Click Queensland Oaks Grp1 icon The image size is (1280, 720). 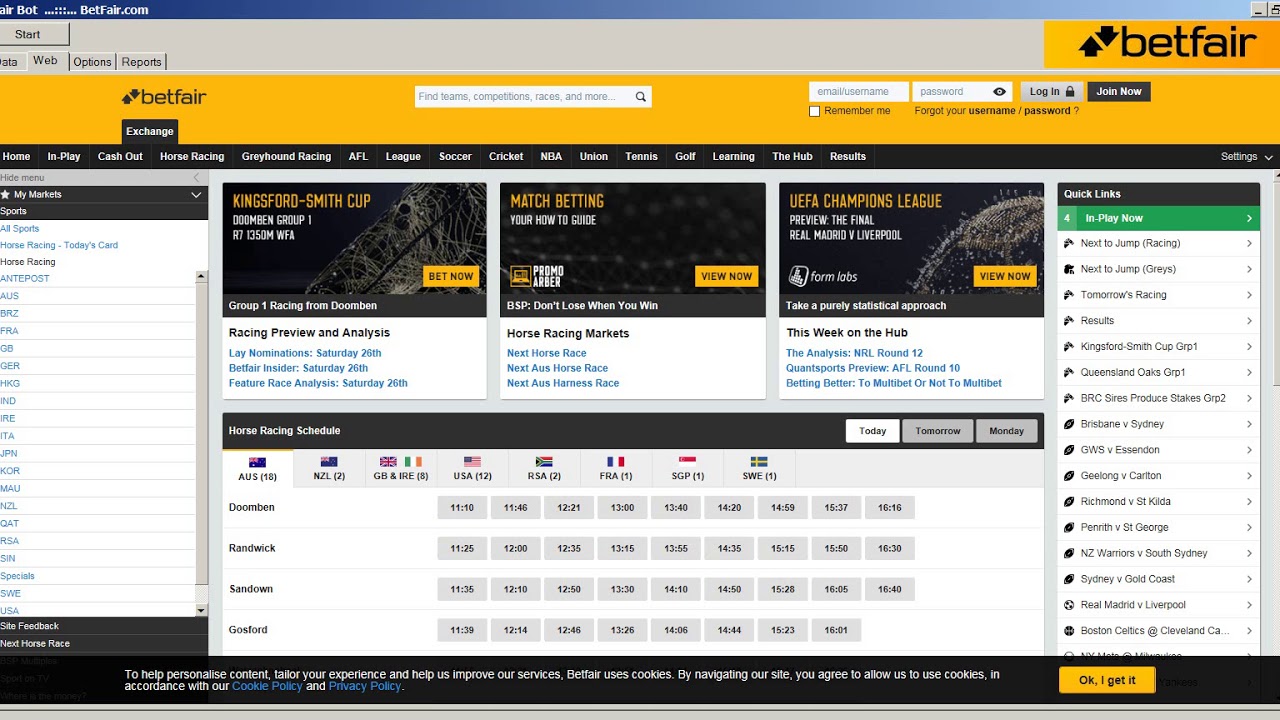pos(1069,372)
